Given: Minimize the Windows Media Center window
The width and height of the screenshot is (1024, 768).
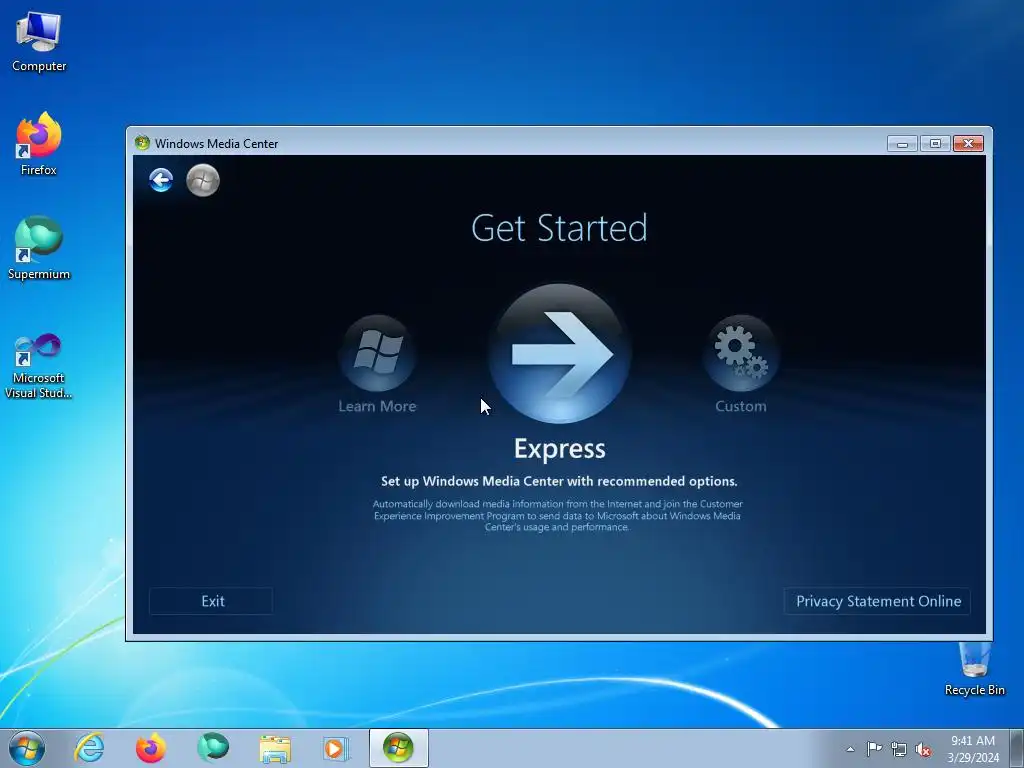Looking at the screenshot, I should click(903, 144).
